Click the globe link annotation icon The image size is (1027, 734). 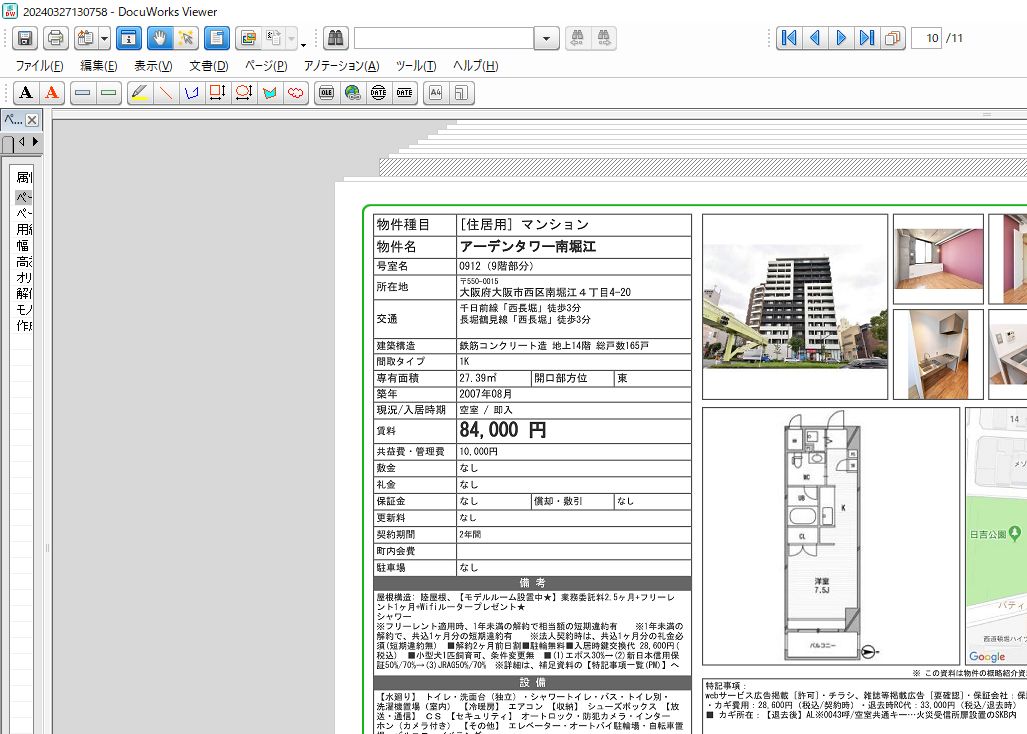point(352,92)
